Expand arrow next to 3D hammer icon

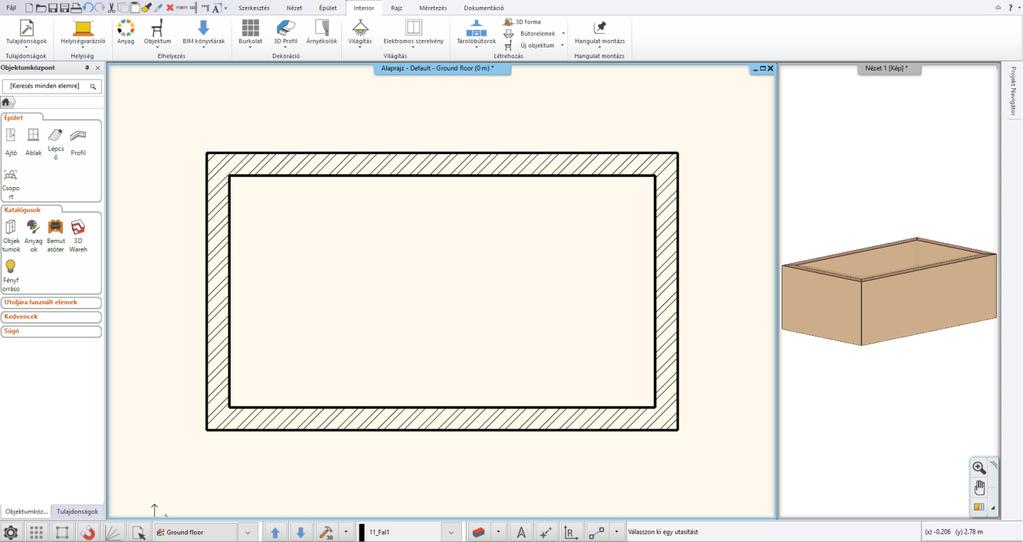tap(345, 532)
